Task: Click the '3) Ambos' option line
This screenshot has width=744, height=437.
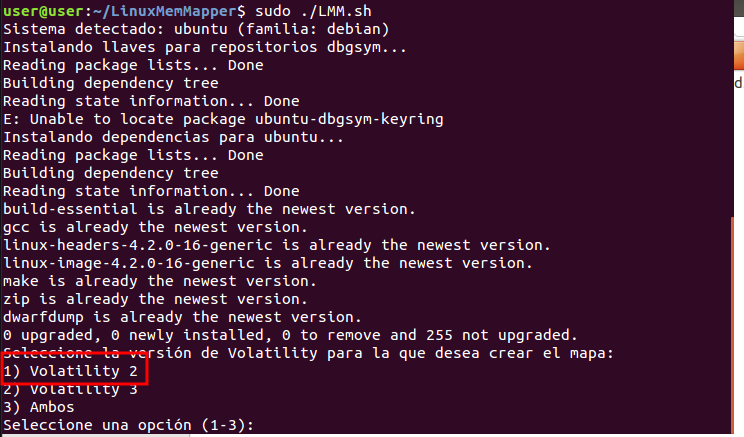Action: pos(39,407)
